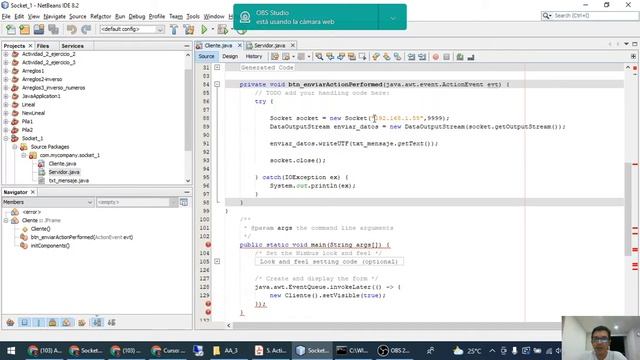This screenshot has width=640, height=360.
Task: Collapse the btn_enviarActionPerformed method code fold
Action: coord(217,84)
